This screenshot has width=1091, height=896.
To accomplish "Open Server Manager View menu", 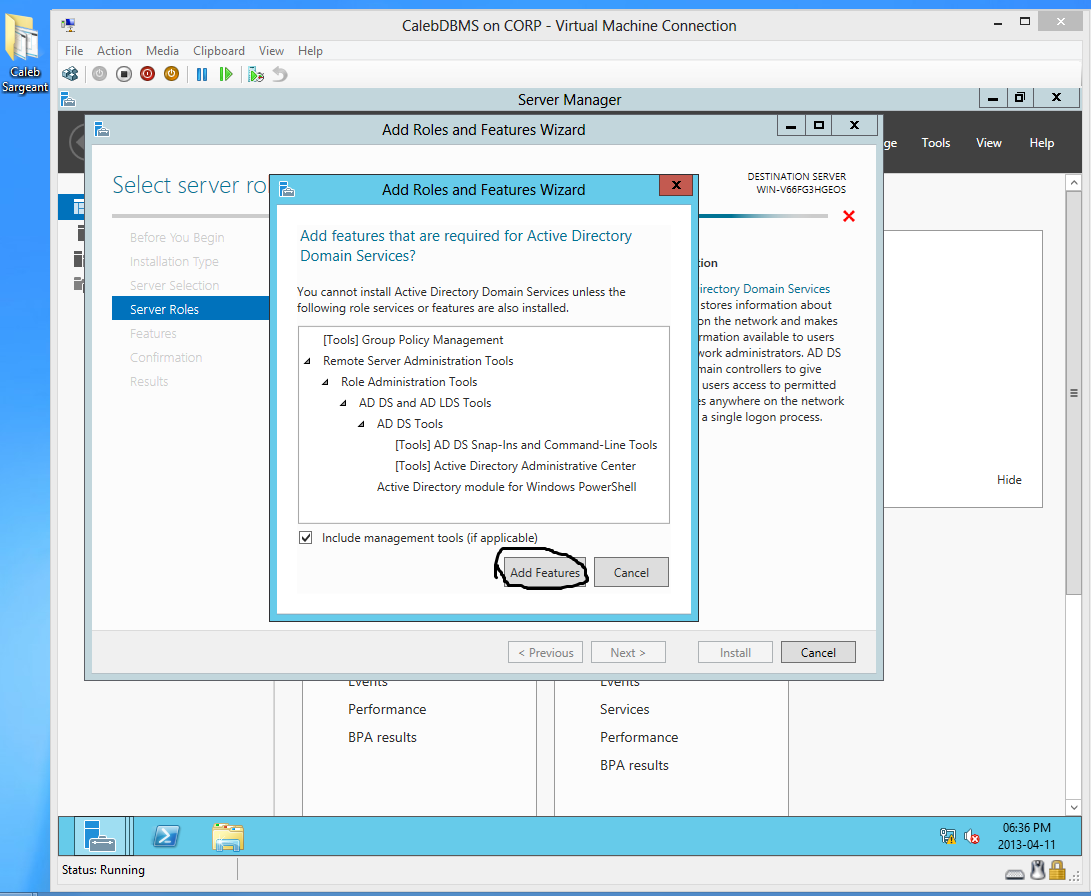I will coord(989,143).
